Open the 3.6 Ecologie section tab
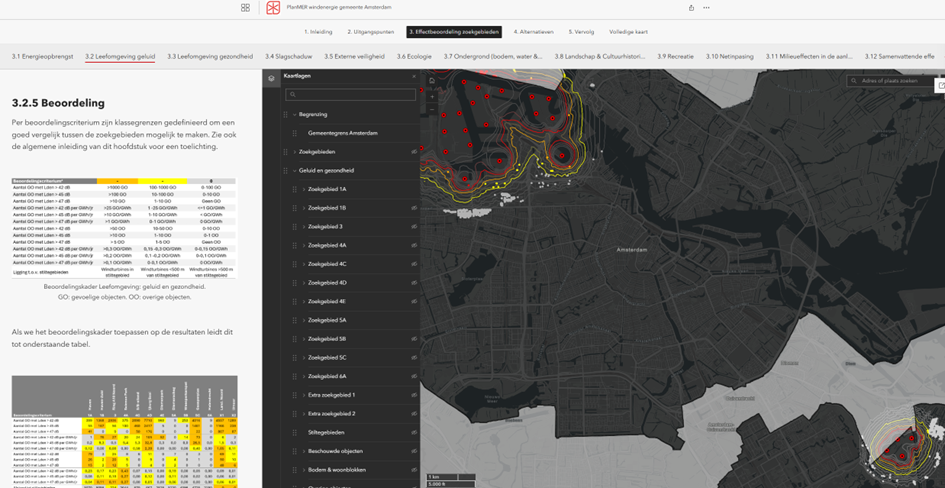945x488 pixels. [414, 57]
